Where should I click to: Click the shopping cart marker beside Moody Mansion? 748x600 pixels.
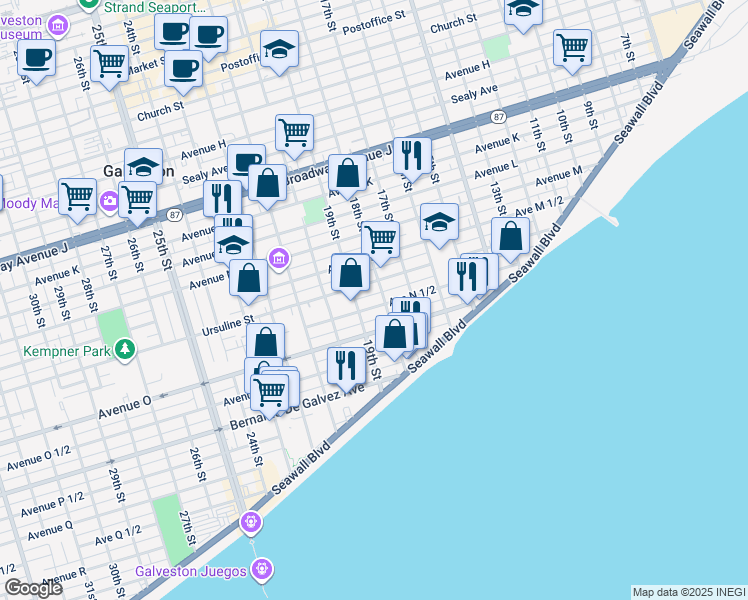click(77, 198)
